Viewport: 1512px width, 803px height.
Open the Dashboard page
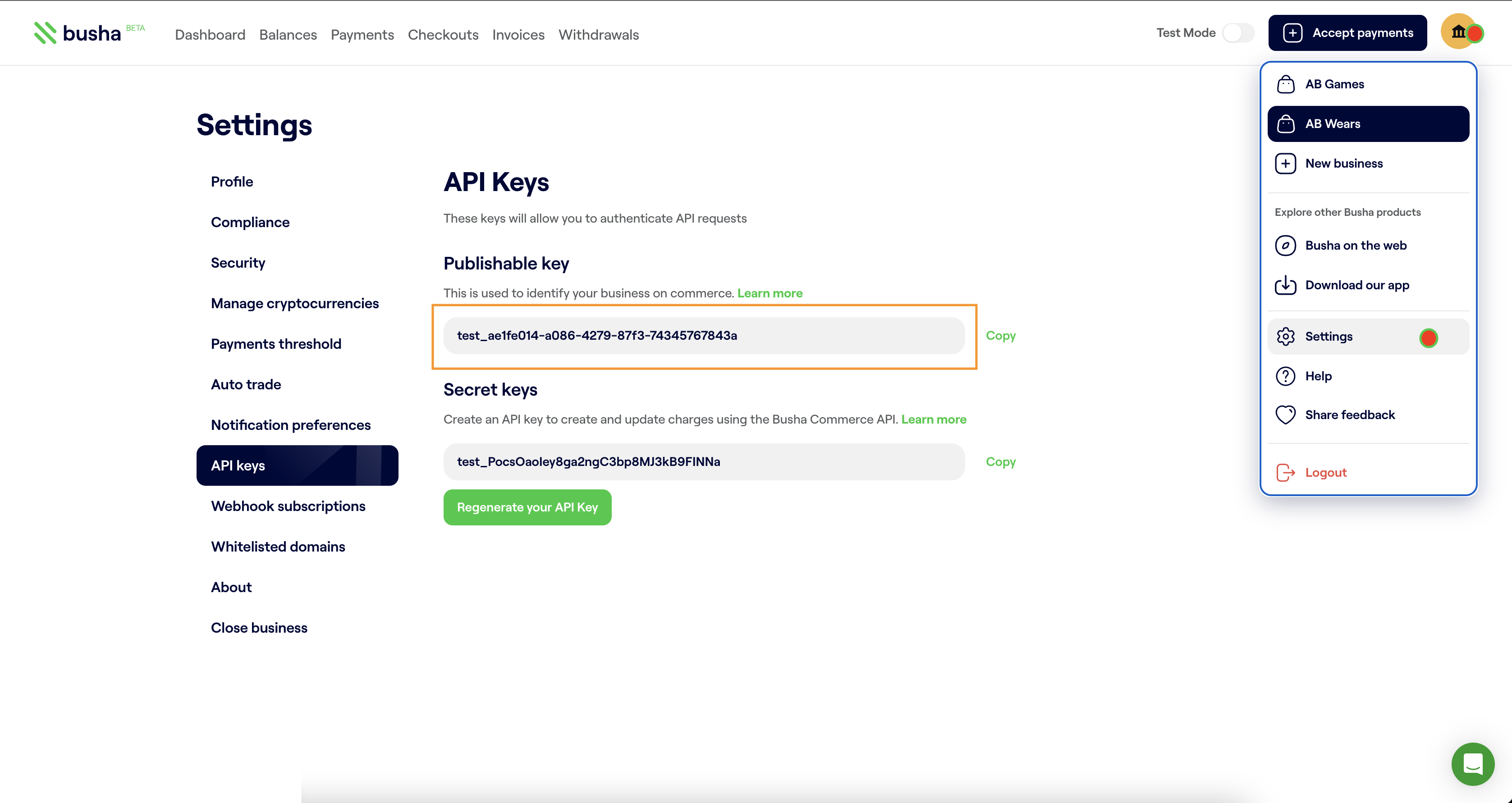tap(210, 35)
